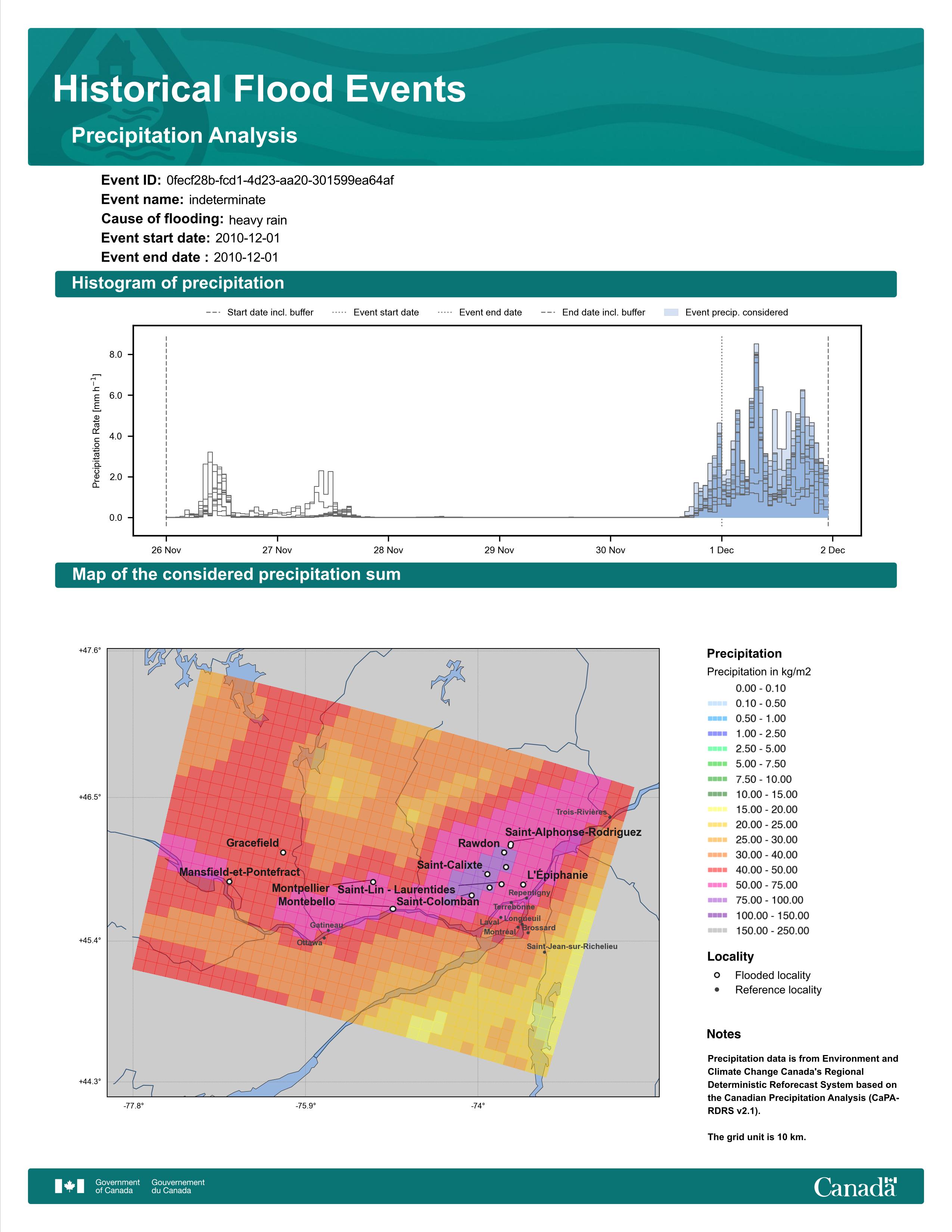The image size is (952, 1232).
Task: Click the 26 Nov axis tick label
Action: point(166,550)
